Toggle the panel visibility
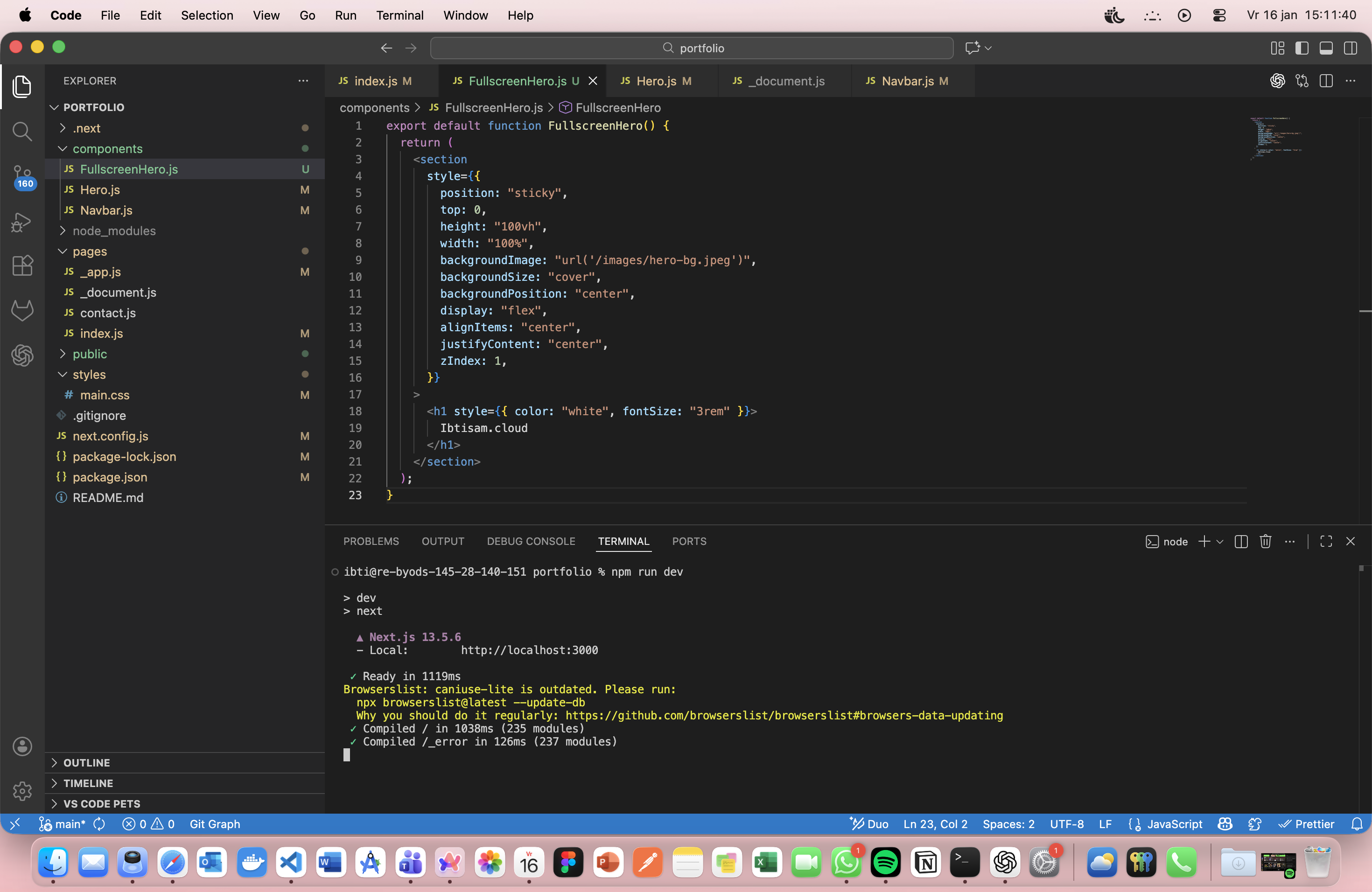 [x=1326, y=48]
